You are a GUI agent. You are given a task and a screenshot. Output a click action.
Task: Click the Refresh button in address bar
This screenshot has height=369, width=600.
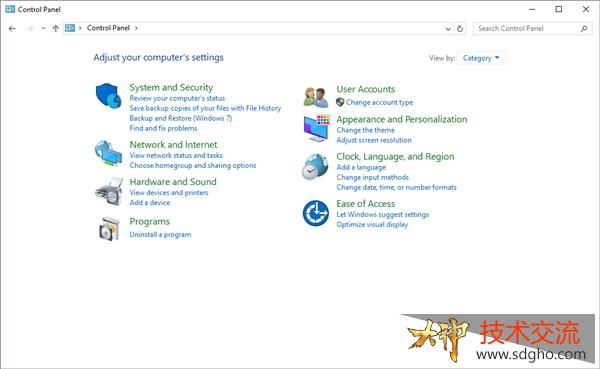click(460, 28)
